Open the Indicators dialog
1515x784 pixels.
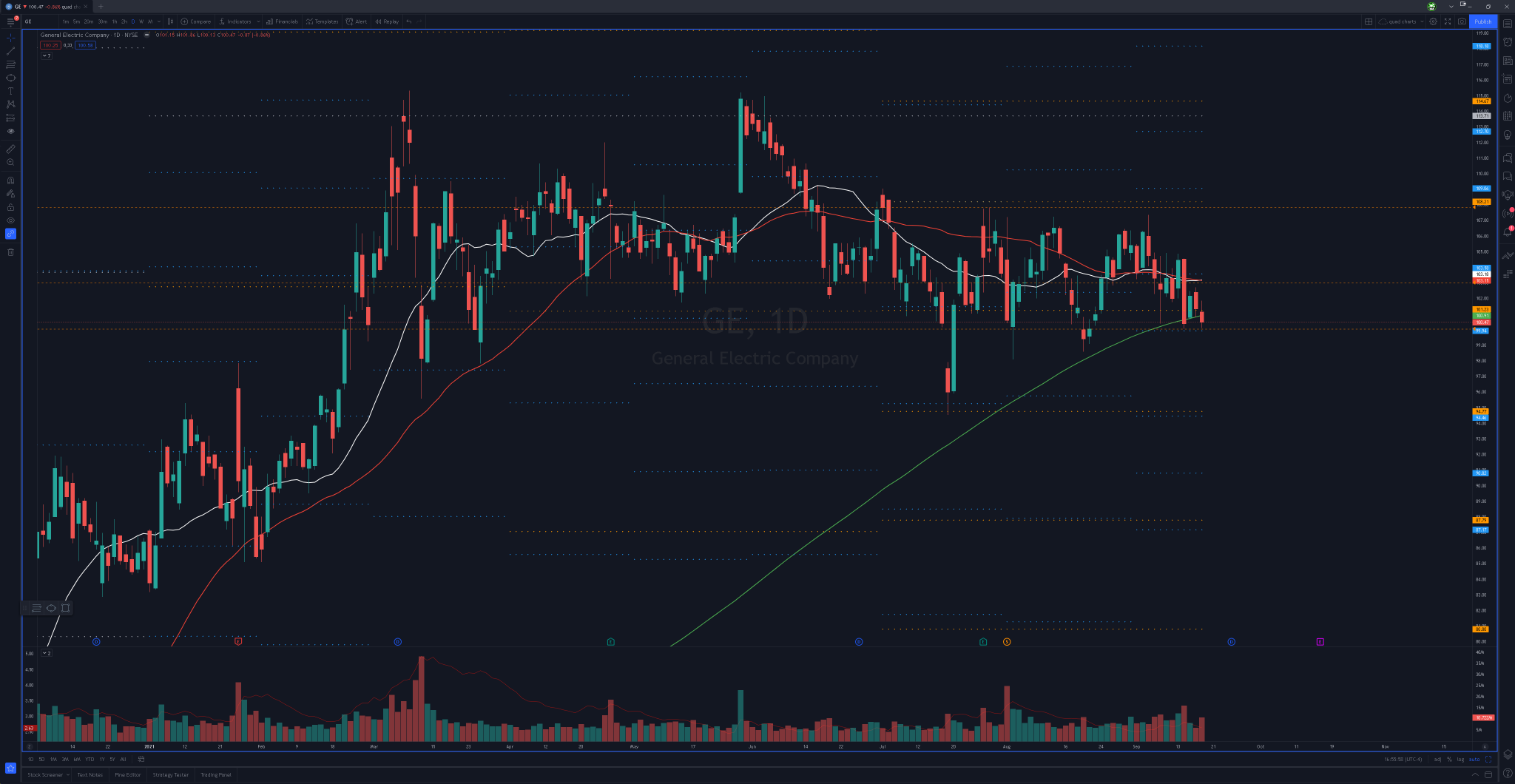235,21
